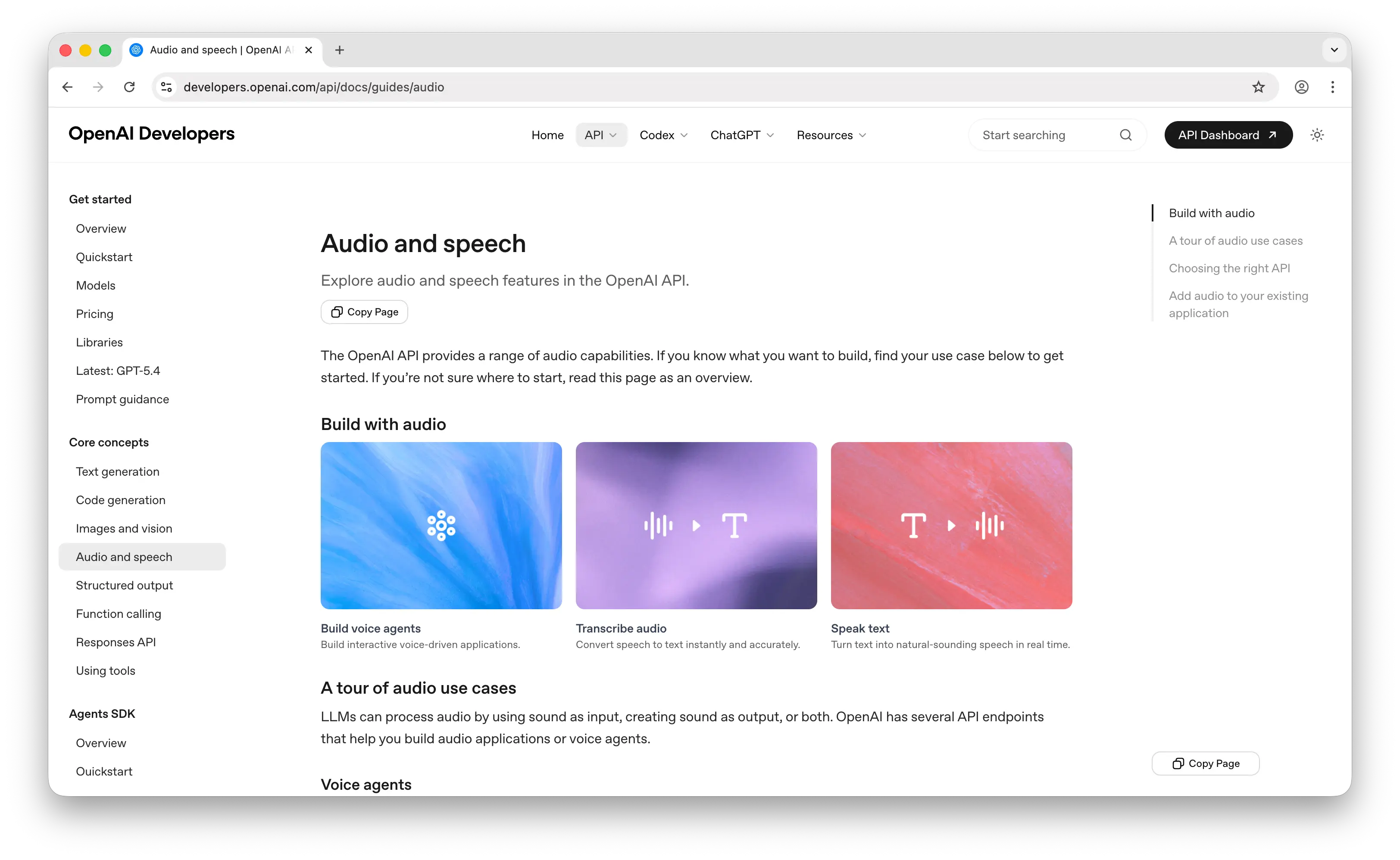The width and height of the screenshot is (1400, 860).
Task: Open site permissions icon in the address bar
Action: [x=166, y=87]
